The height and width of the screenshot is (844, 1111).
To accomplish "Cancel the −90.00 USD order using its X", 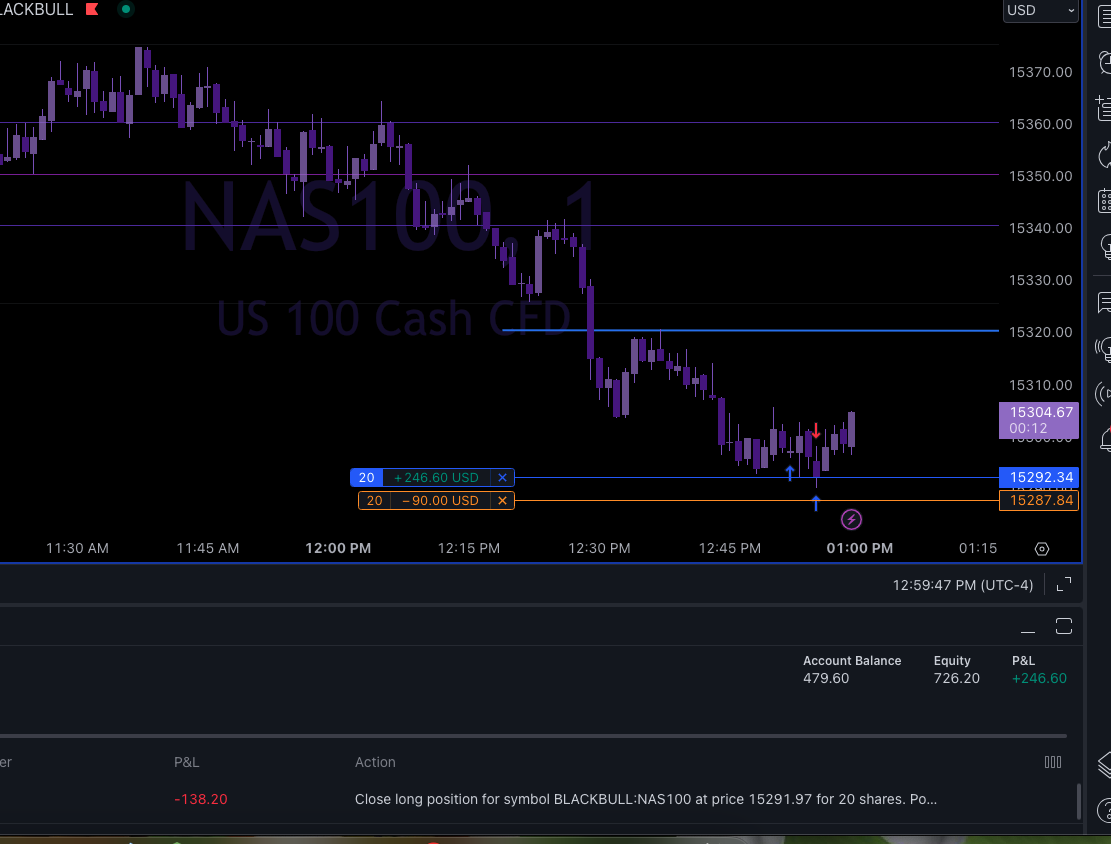I will point(502,500).
